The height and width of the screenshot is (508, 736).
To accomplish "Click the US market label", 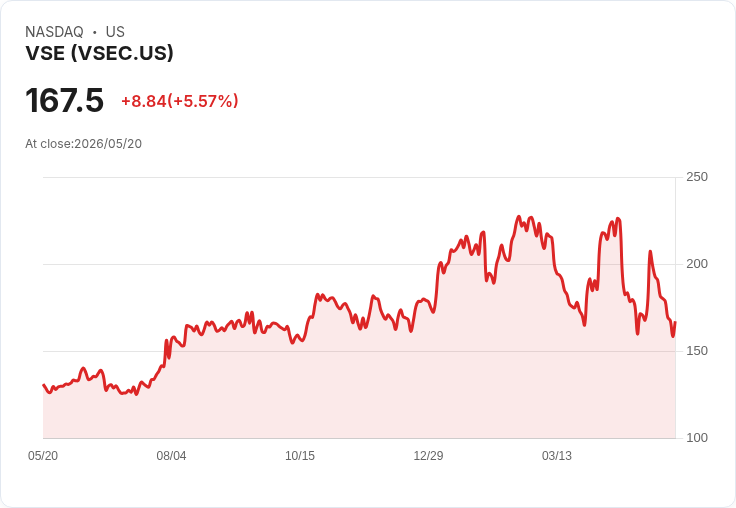I will click(x=115, y=32).
